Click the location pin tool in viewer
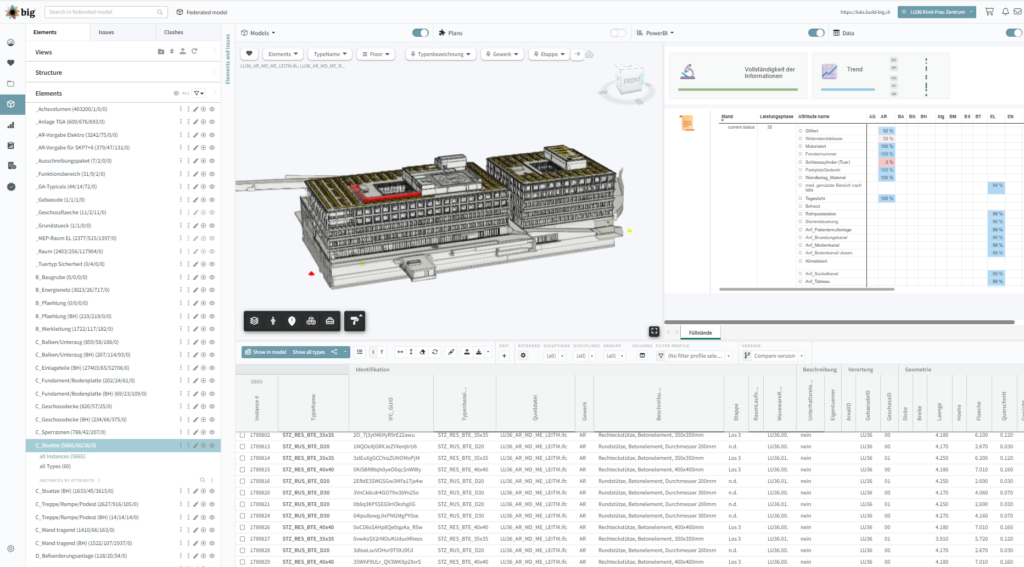 point(291,320)
